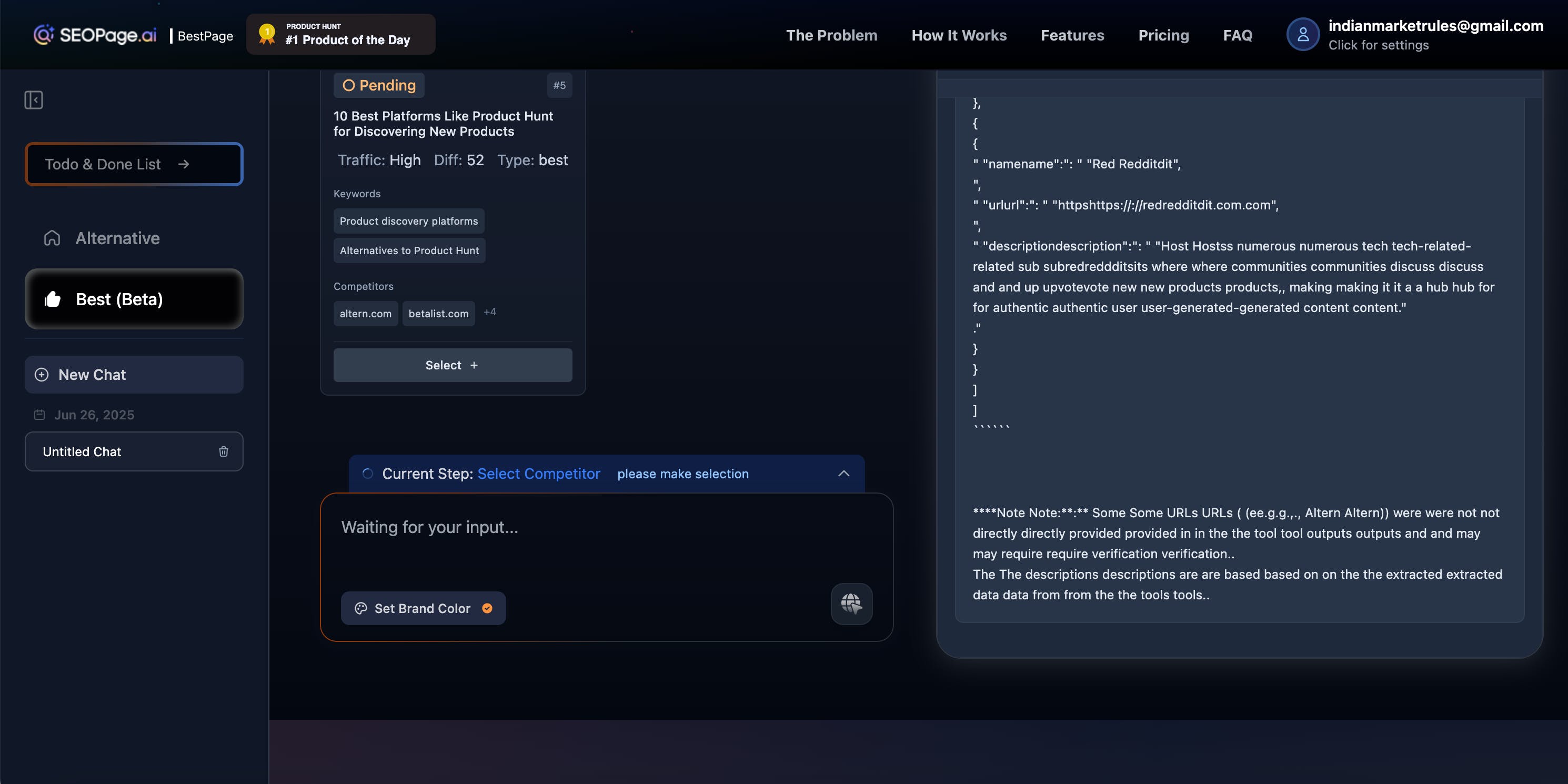Click the BestPage label in header
The width and height of the screenshot is (1568, 784).
[x=205, y=36]
